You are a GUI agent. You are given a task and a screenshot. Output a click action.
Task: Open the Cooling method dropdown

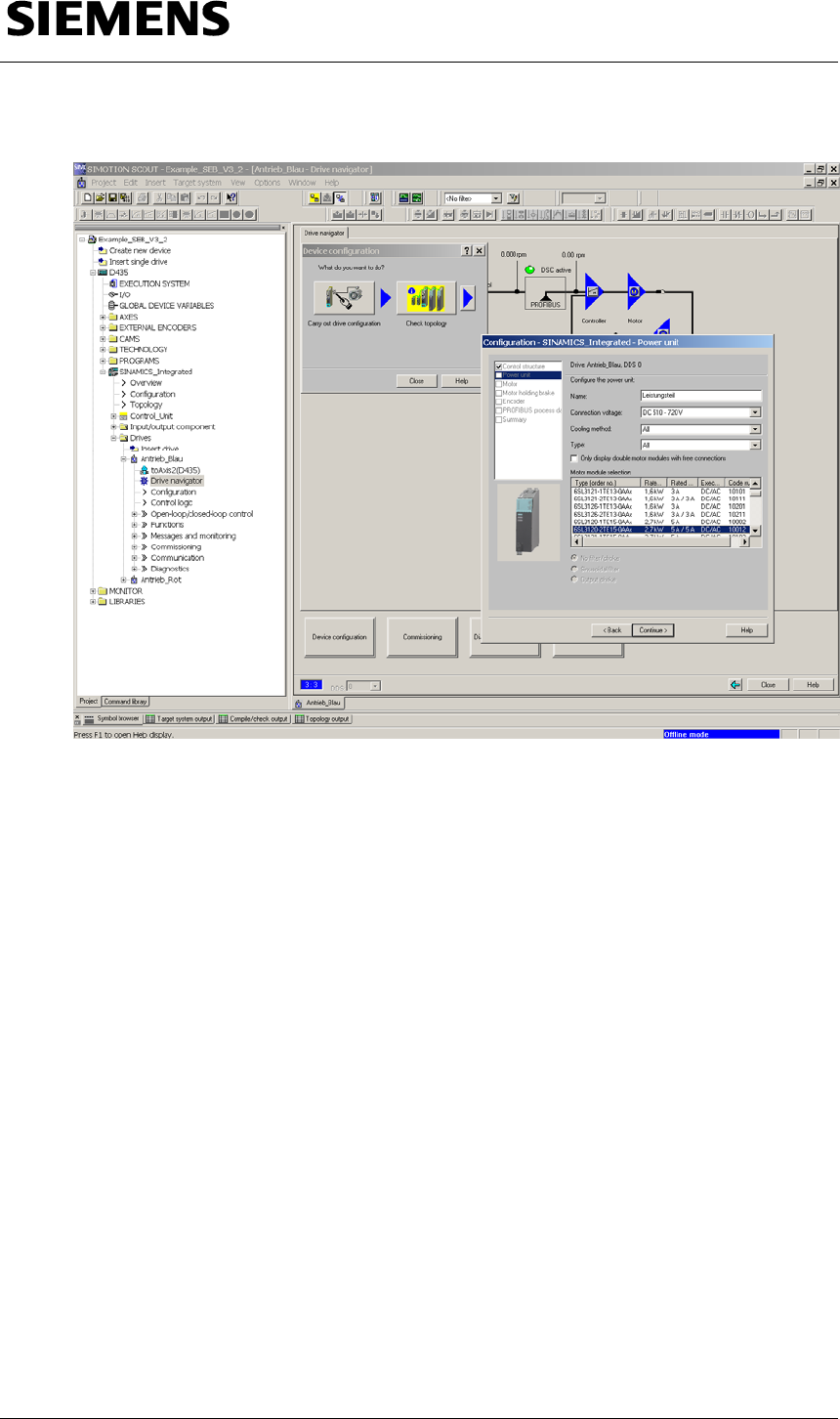[x=755, y=429]
